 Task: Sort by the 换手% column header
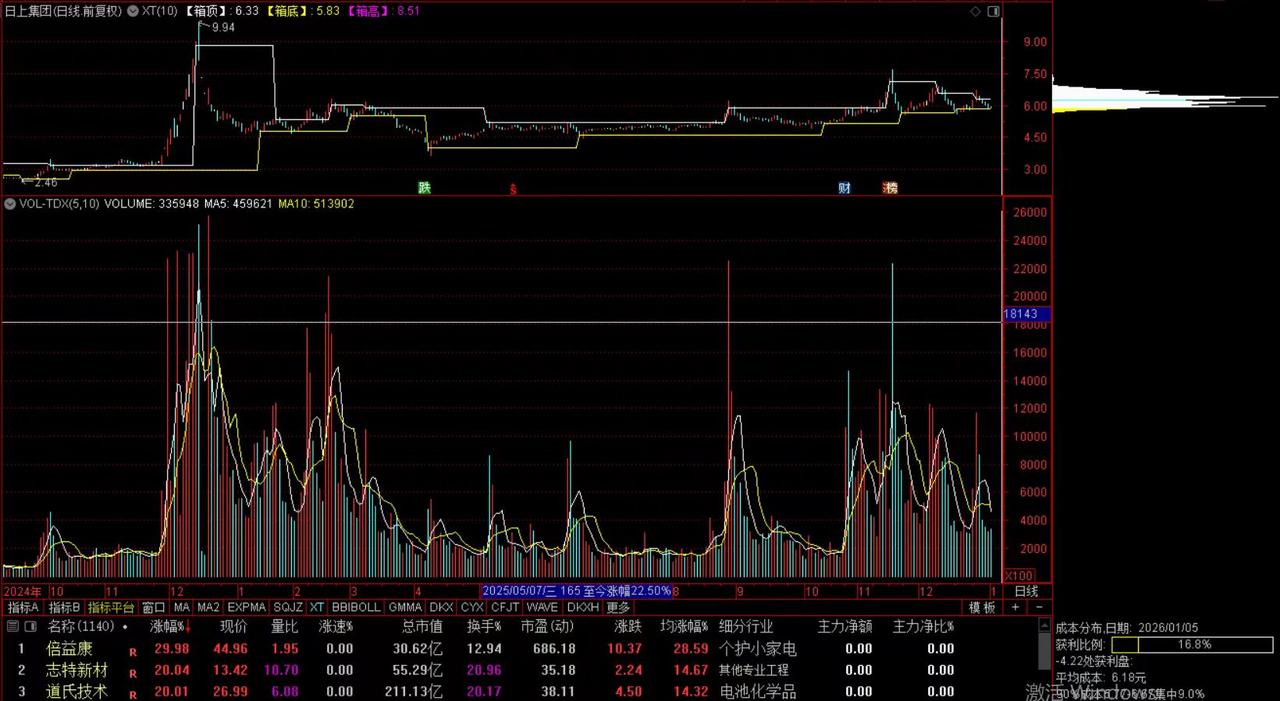485,626
